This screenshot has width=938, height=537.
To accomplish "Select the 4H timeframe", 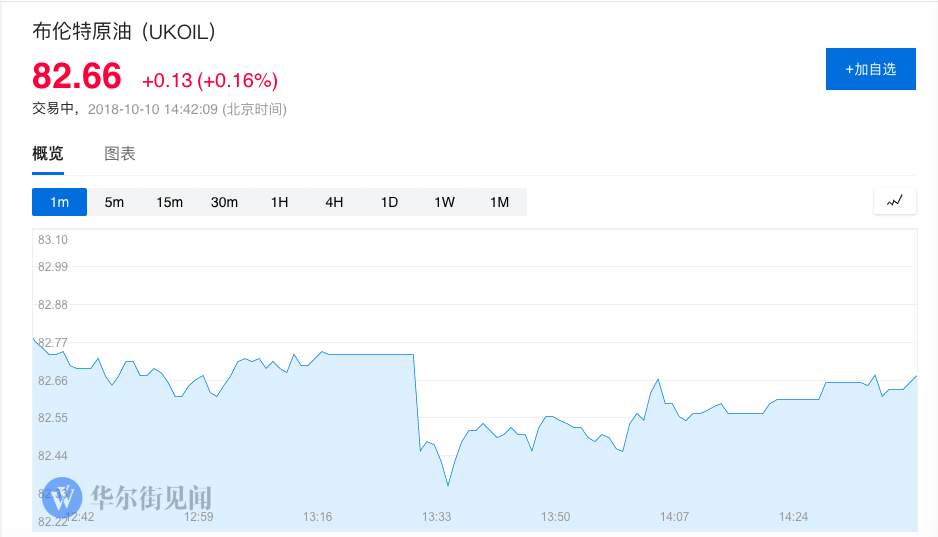I will (x=334, y=202).
